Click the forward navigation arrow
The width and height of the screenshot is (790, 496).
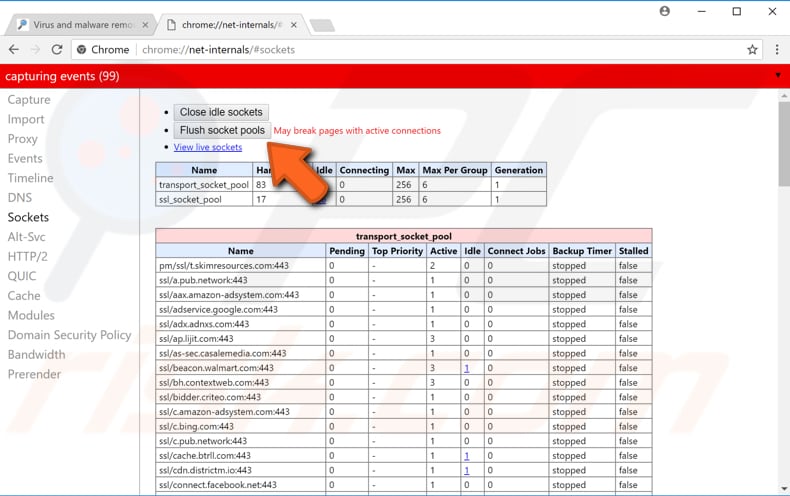(36, 49)
